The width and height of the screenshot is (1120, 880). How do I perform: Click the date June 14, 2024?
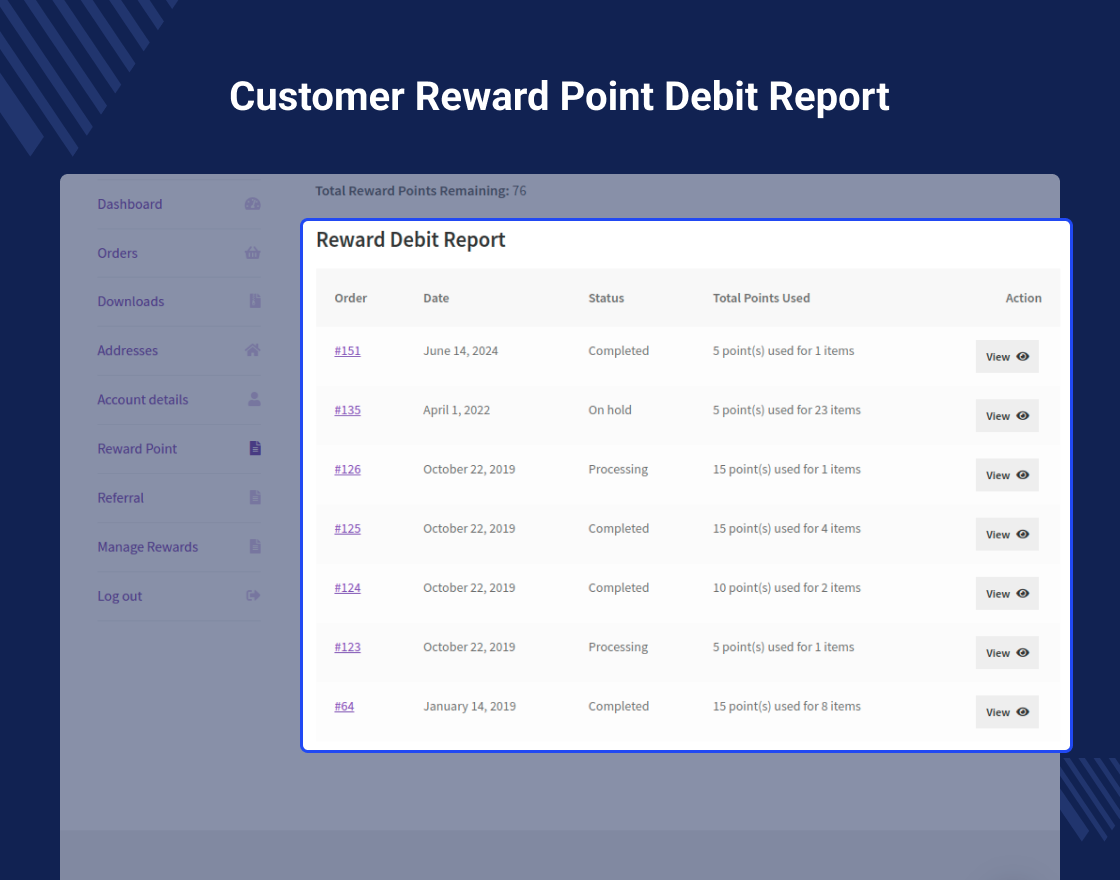[x=461, y=351]
